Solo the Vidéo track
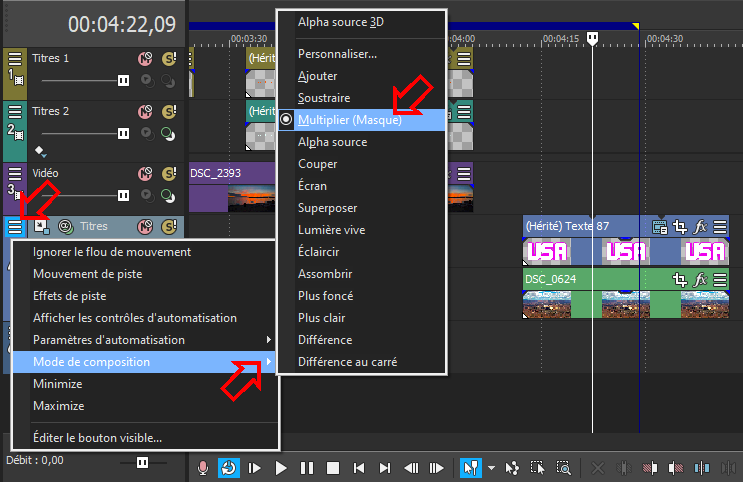The width and height of the screenshot is (743, 482). pyautogui.click(x=169, y=174)
